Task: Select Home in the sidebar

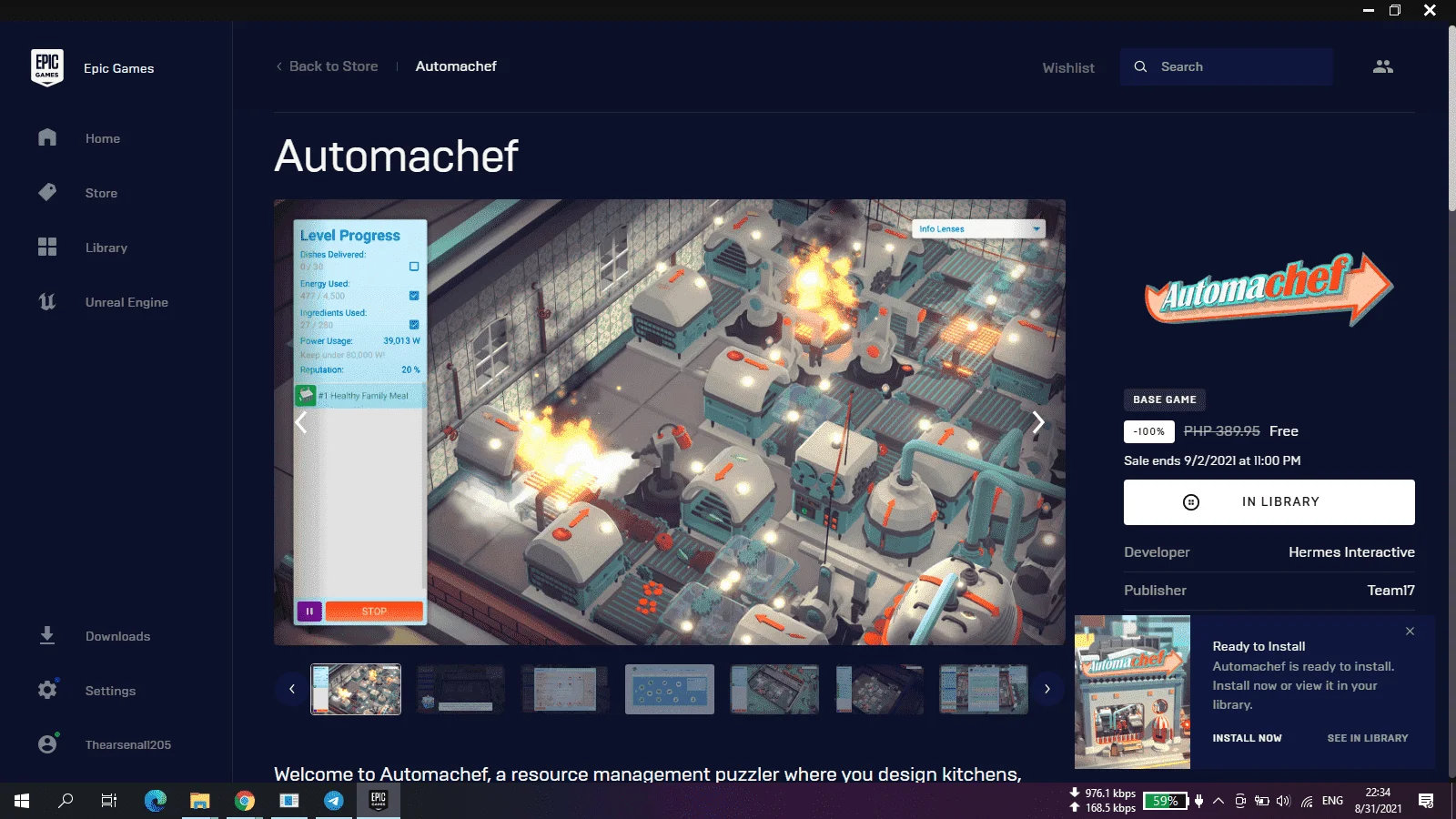Action: (103, 138)
